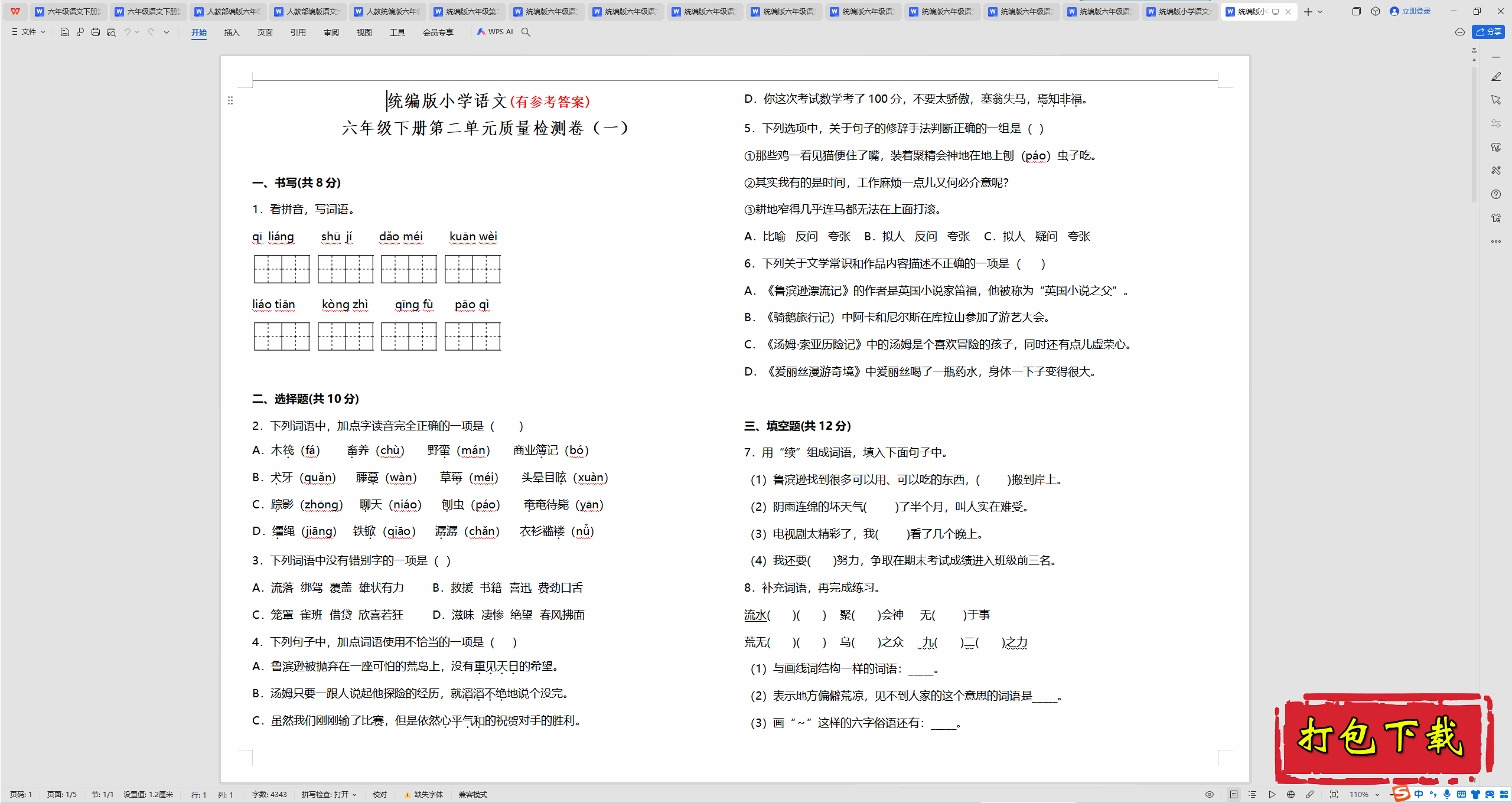The image size is (1512, 803).
Task: Open first document tab 六年级语文下册
Action: pyautogui.click(x=69, y=11)
